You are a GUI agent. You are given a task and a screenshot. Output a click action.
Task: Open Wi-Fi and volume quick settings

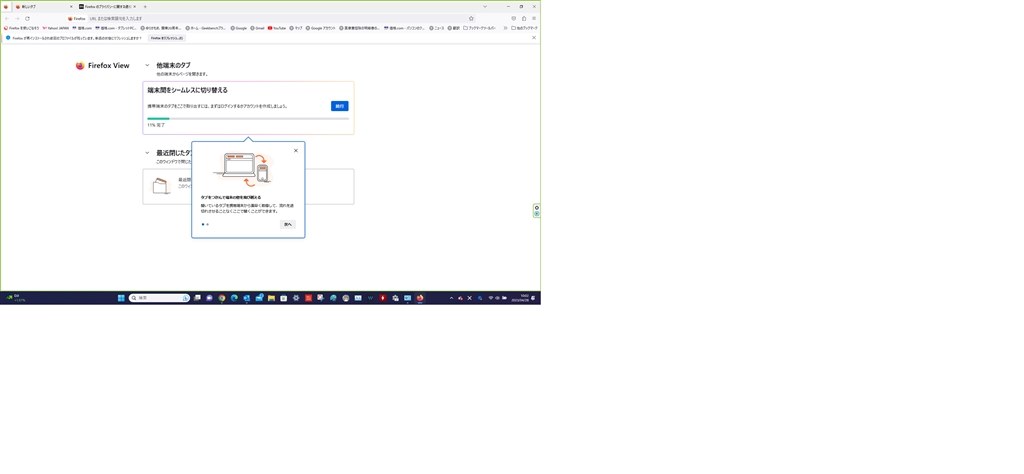click(498, 298)
